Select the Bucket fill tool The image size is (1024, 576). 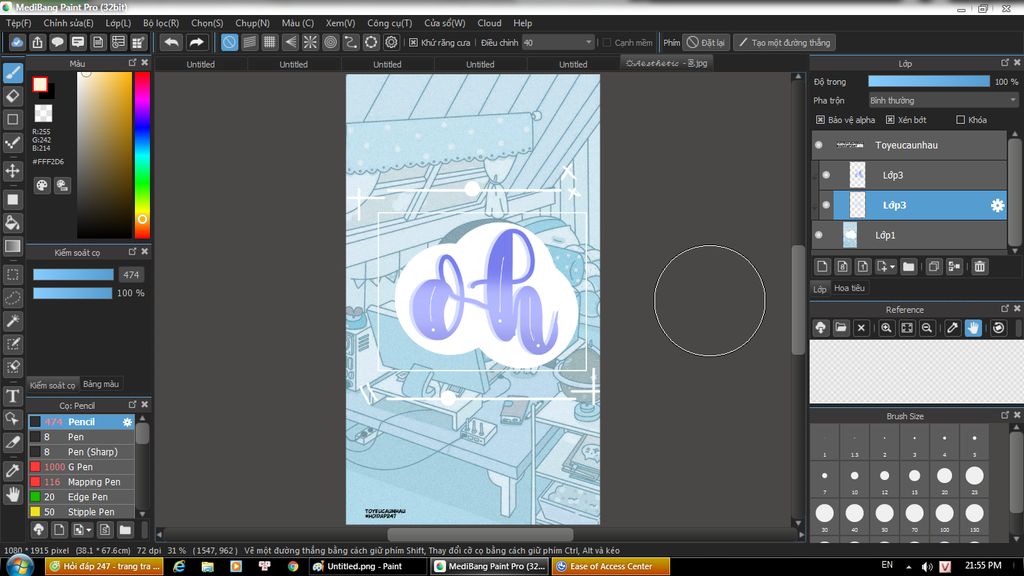(13, 223)
